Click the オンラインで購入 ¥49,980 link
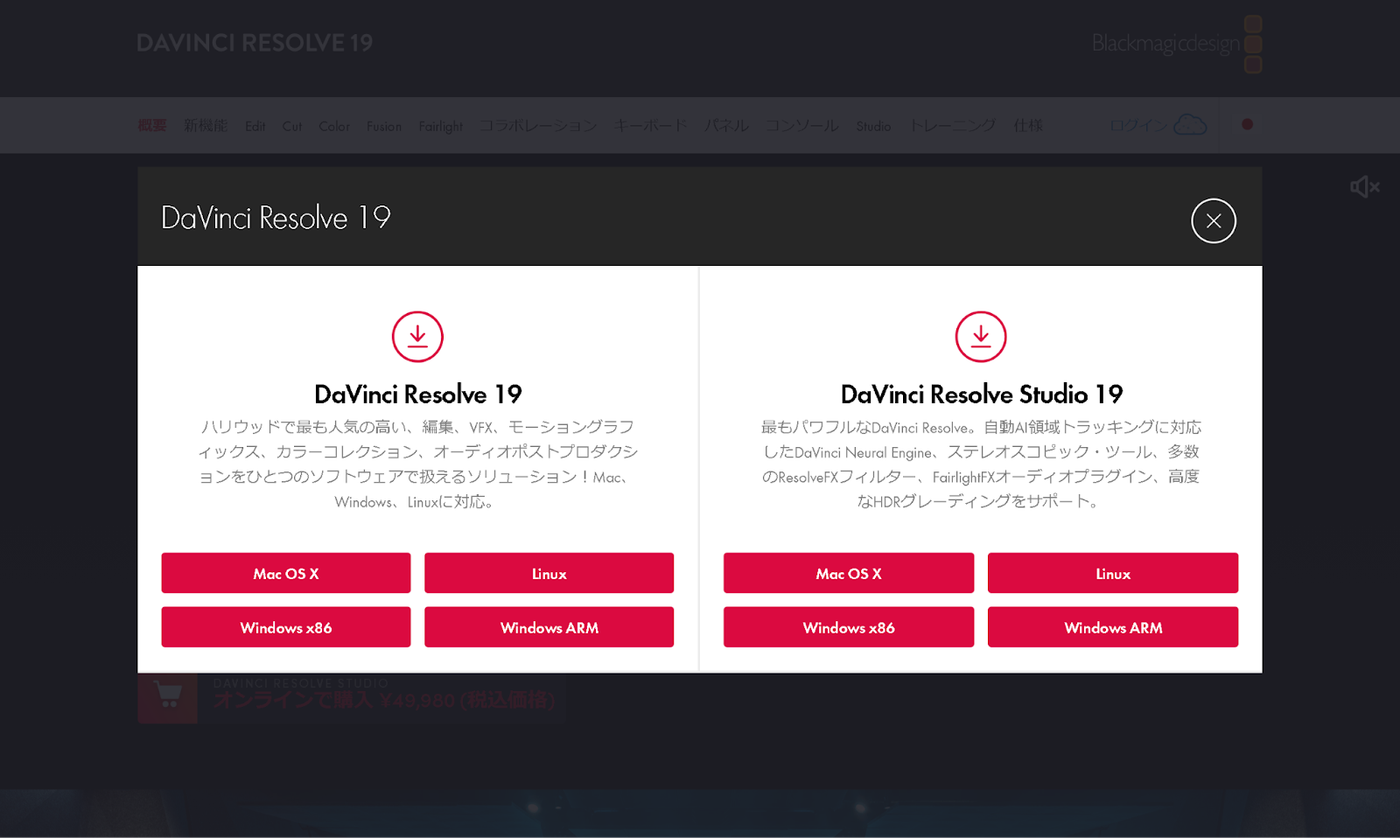The height and width of the screenshot is (838, 1400). pyautogui.click(x=383, y=700)
